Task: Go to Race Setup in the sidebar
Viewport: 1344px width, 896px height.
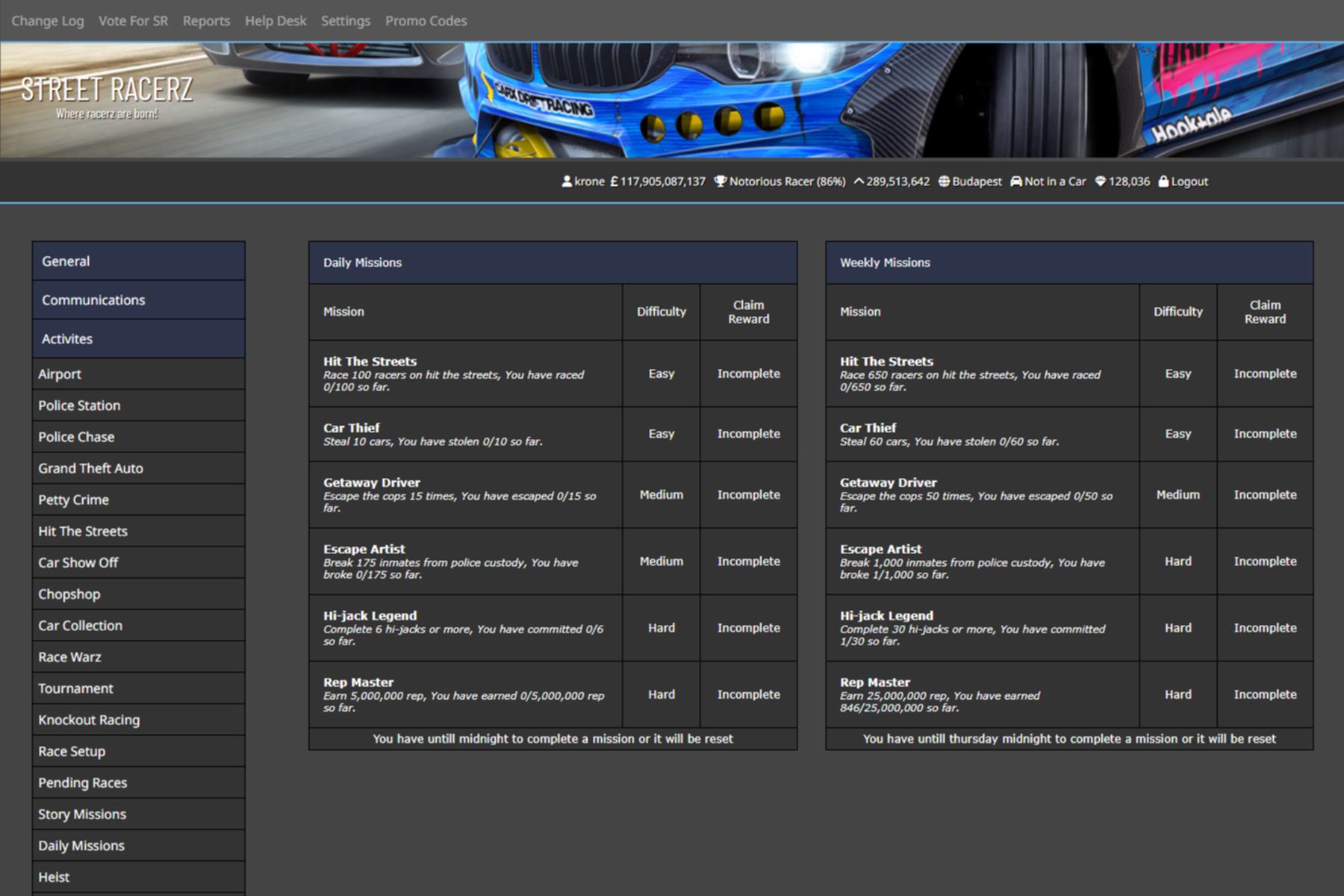Action: coord(139,751)
